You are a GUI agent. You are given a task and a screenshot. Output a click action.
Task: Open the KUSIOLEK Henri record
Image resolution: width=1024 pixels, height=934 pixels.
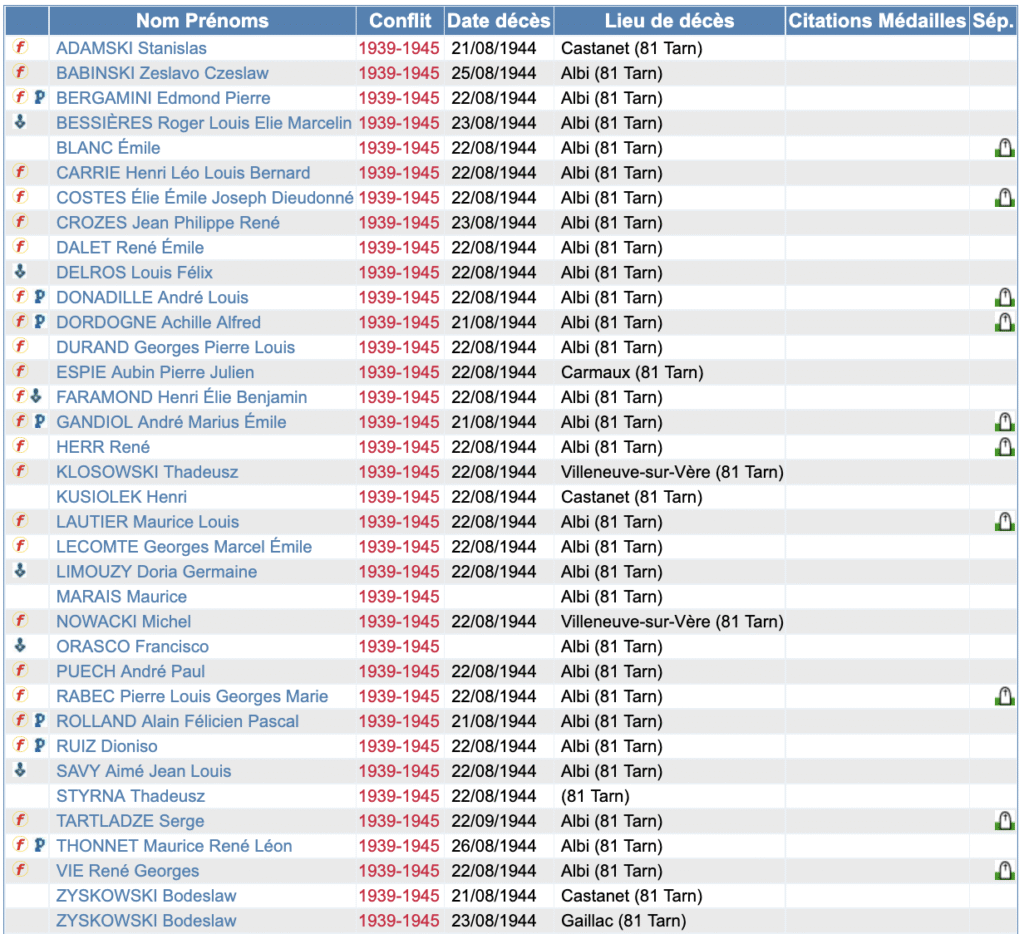121,497
